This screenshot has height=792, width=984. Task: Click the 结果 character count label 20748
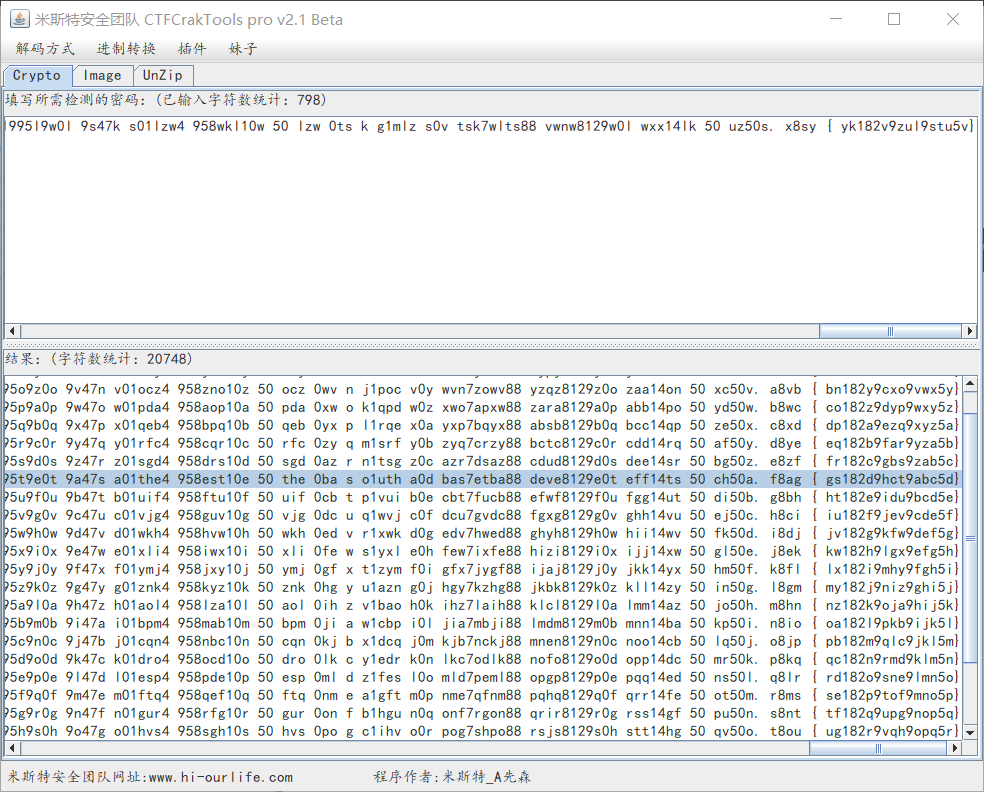(x=99, y=359)
